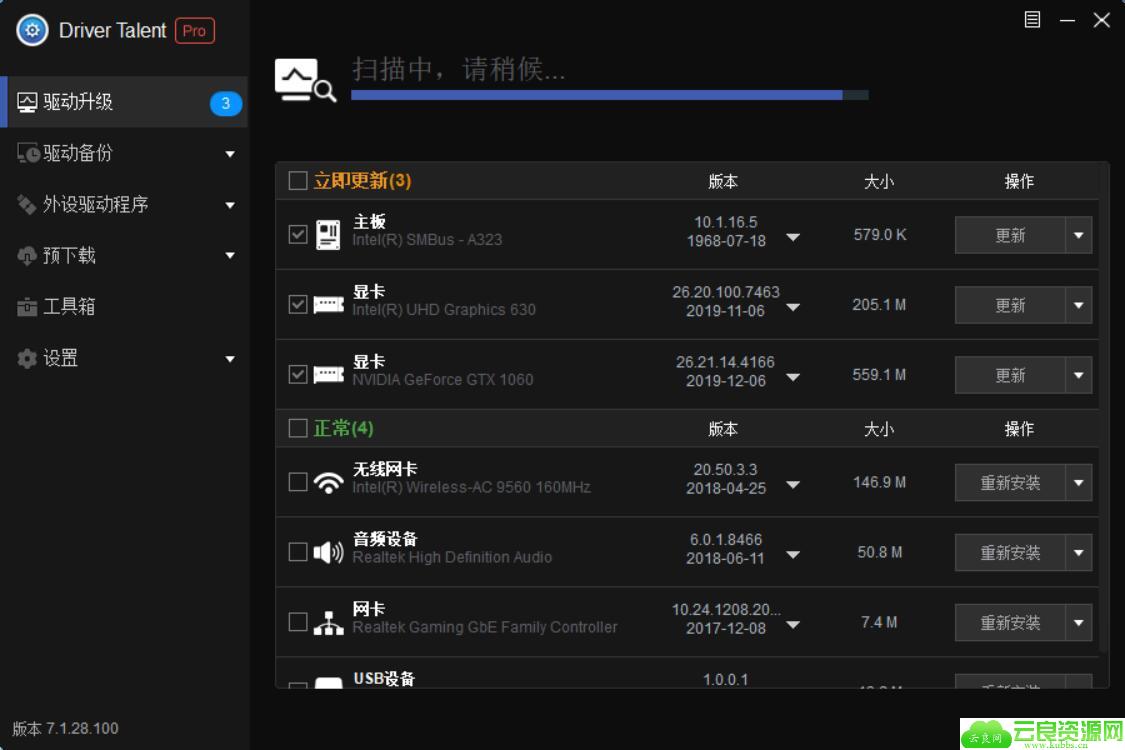
Task: Click the speaker icon for Realtek Audio
Action: point(329,552)
